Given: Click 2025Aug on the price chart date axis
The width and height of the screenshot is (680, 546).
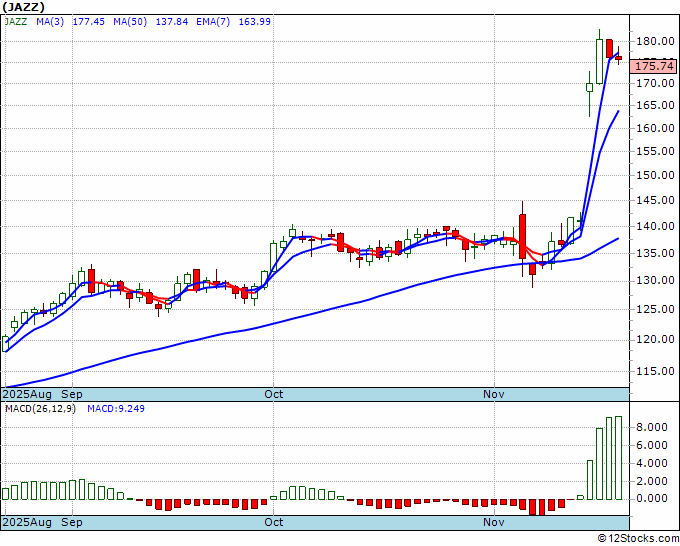Looking at the screenshot, I should [x=27, y=394].
